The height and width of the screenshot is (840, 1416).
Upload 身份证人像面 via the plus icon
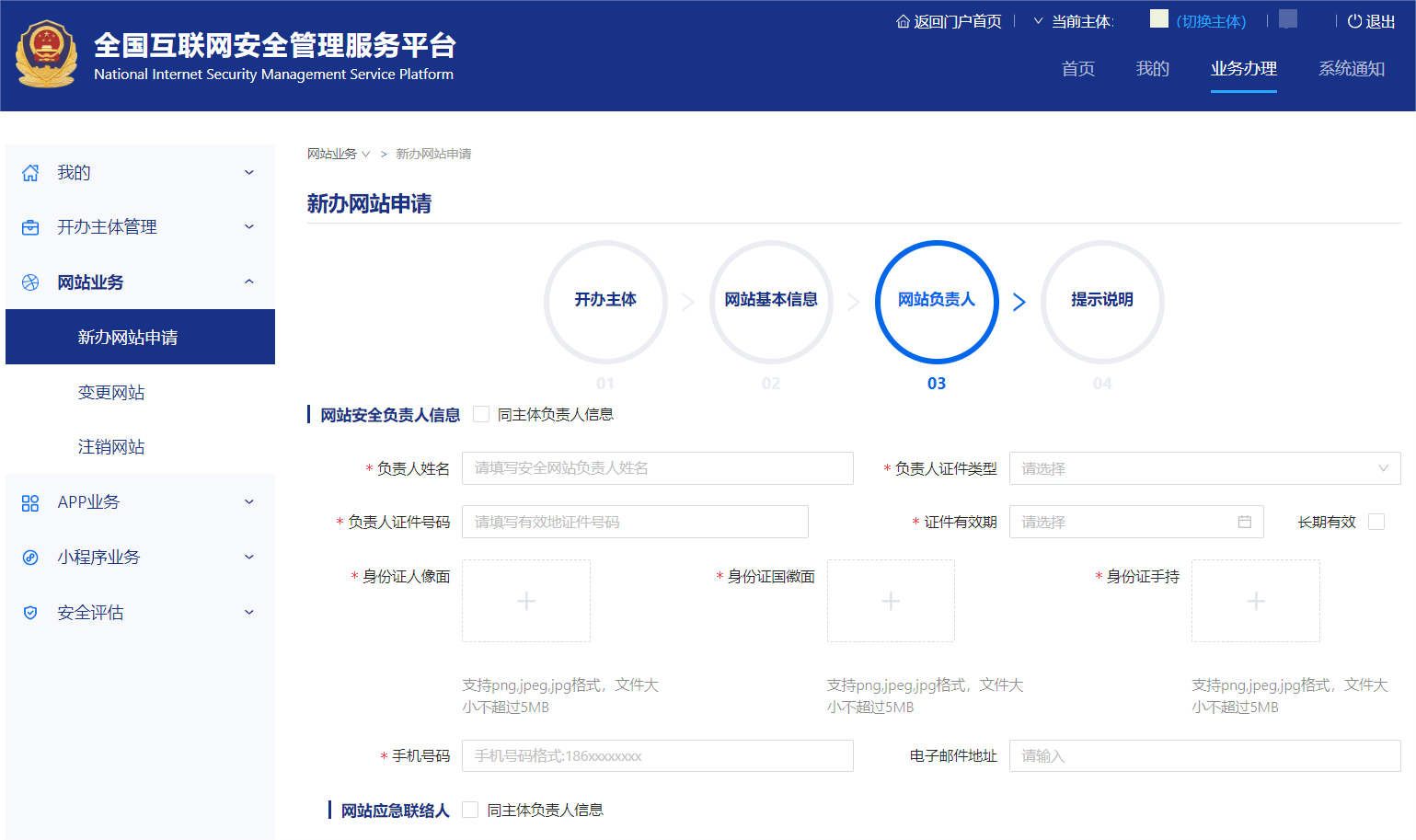point(525,601)
